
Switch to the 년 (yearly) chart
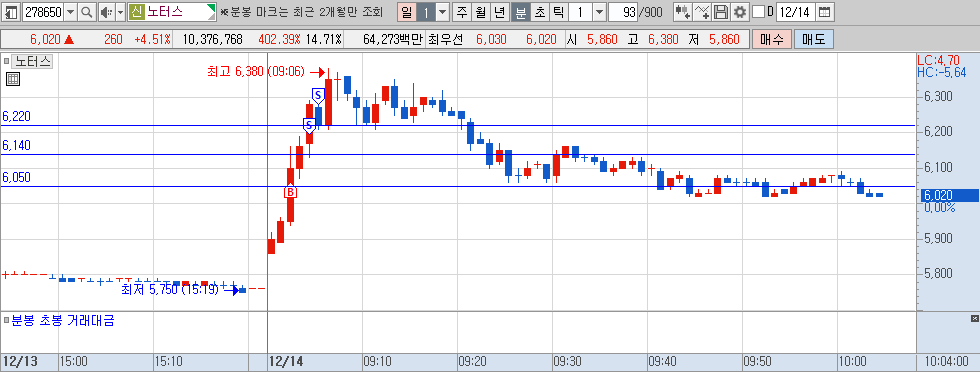point(499,11)
